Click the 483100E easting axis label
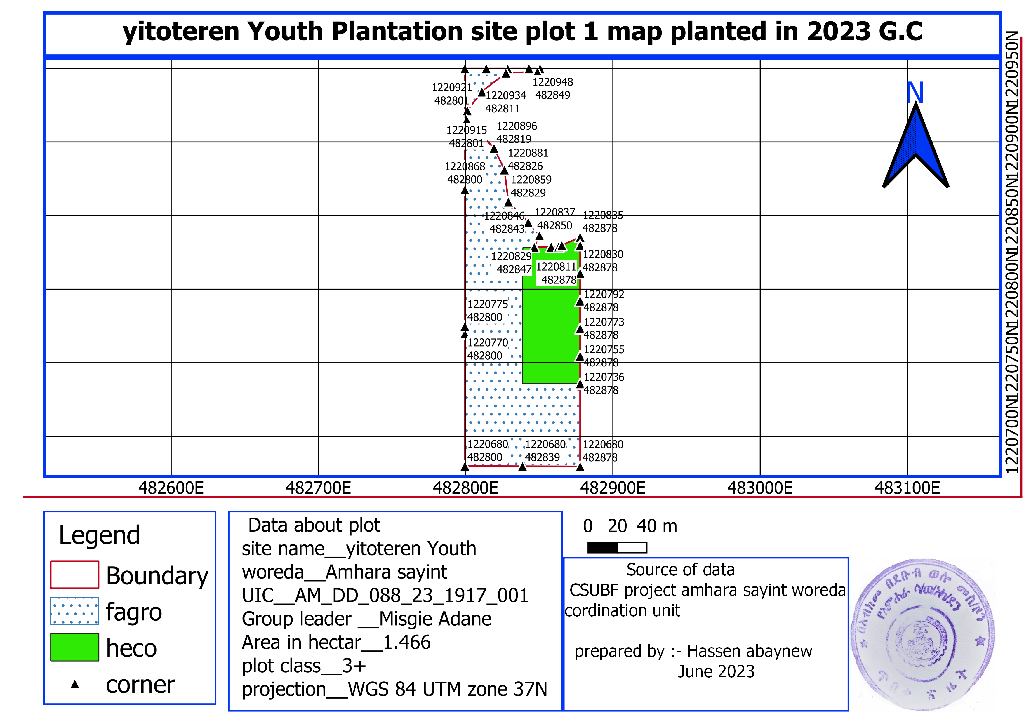The width and height of the screenshot is (1024, 724). 907,489
